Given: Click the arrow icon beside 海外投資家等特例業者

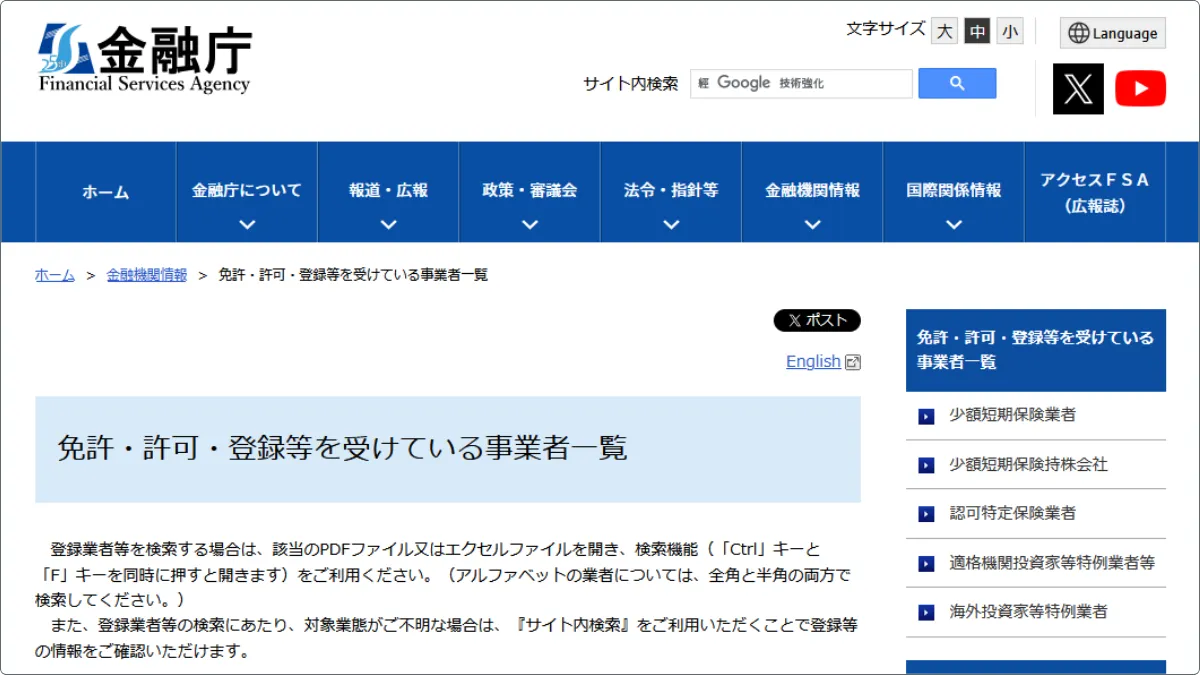Looking at the screenshot, I should (x=925, y=612).
